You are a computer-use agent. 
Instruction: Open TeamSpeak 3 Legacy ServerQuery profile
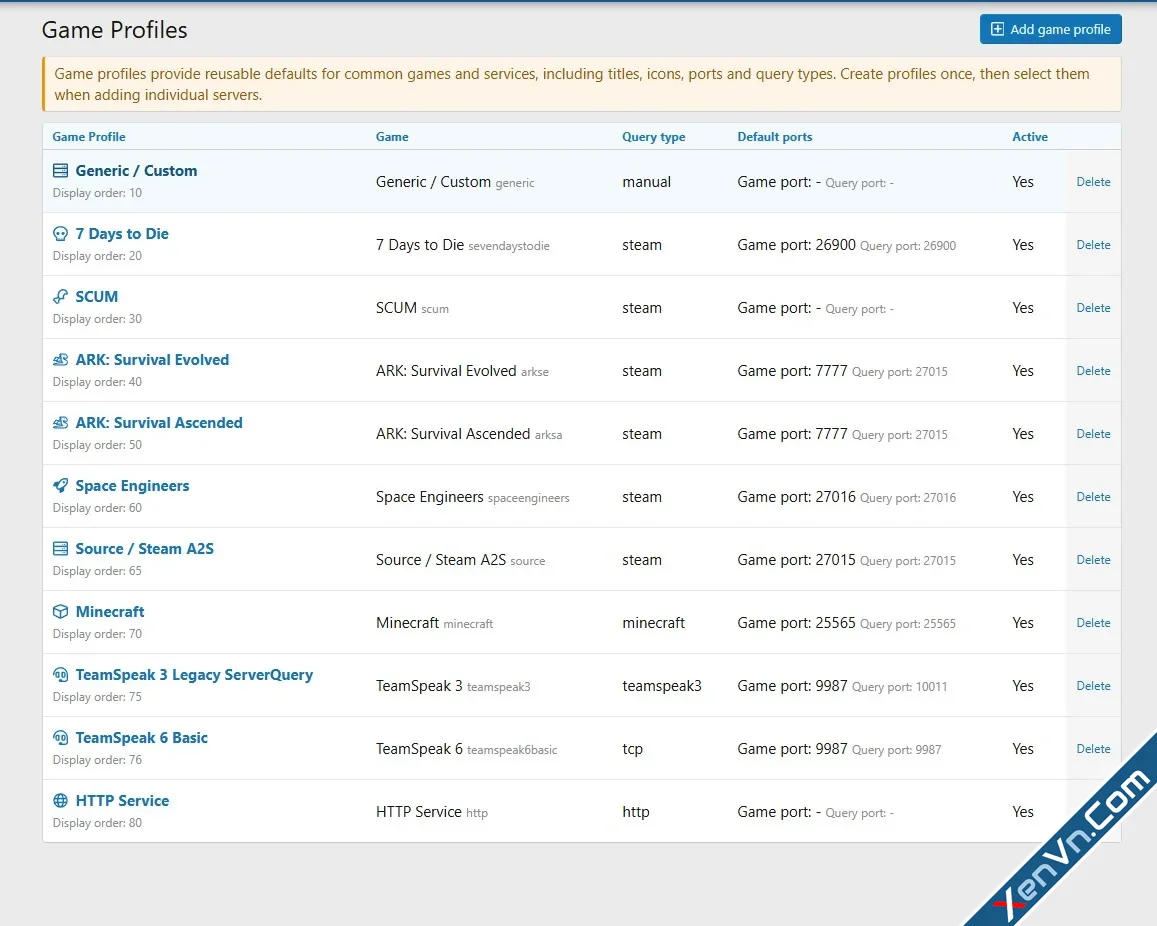(x=194, y=674)
